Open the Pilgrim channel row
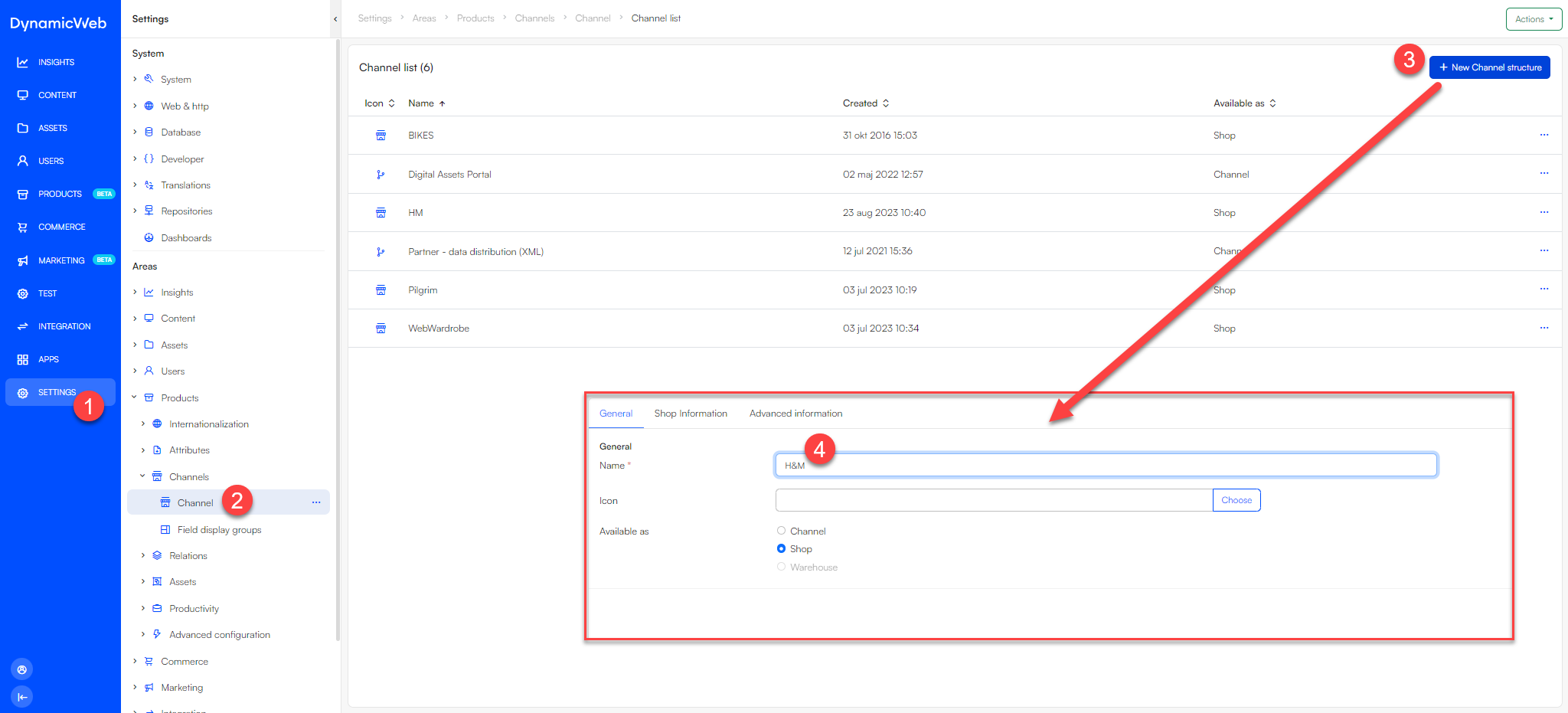Image resolution: width=1568 pixels, height=713 pixels. (955, 290)
